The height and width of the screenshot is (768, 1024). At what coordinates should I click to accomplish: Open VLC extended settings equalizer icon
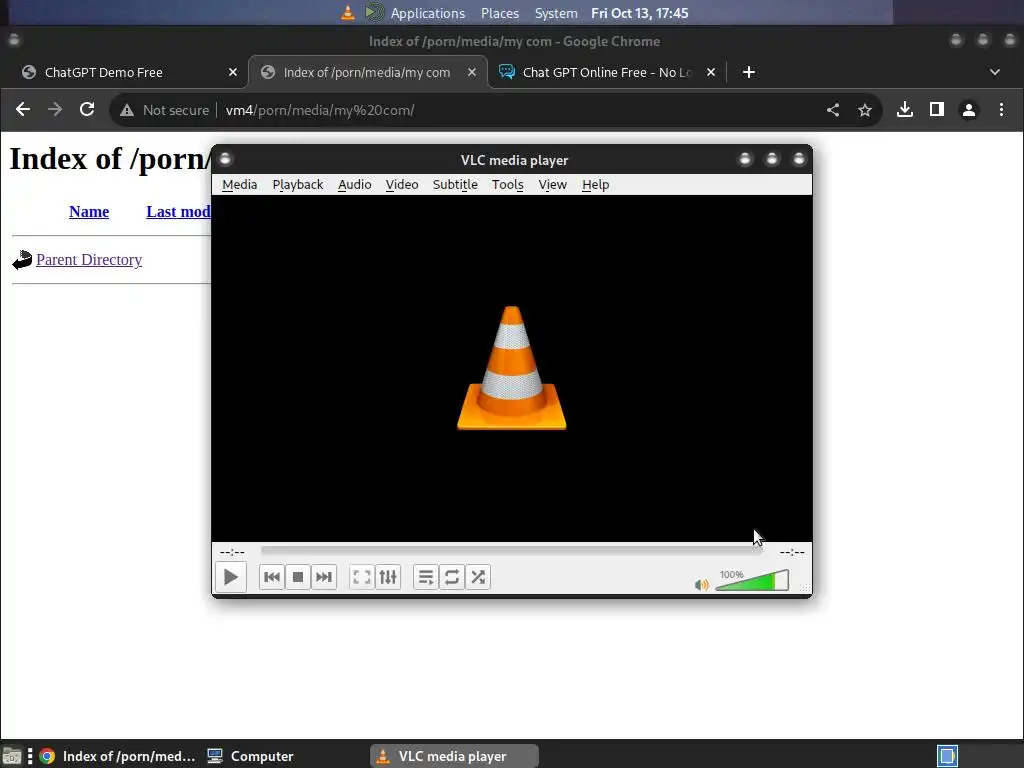pyautogui.click(x=388, y=577)
